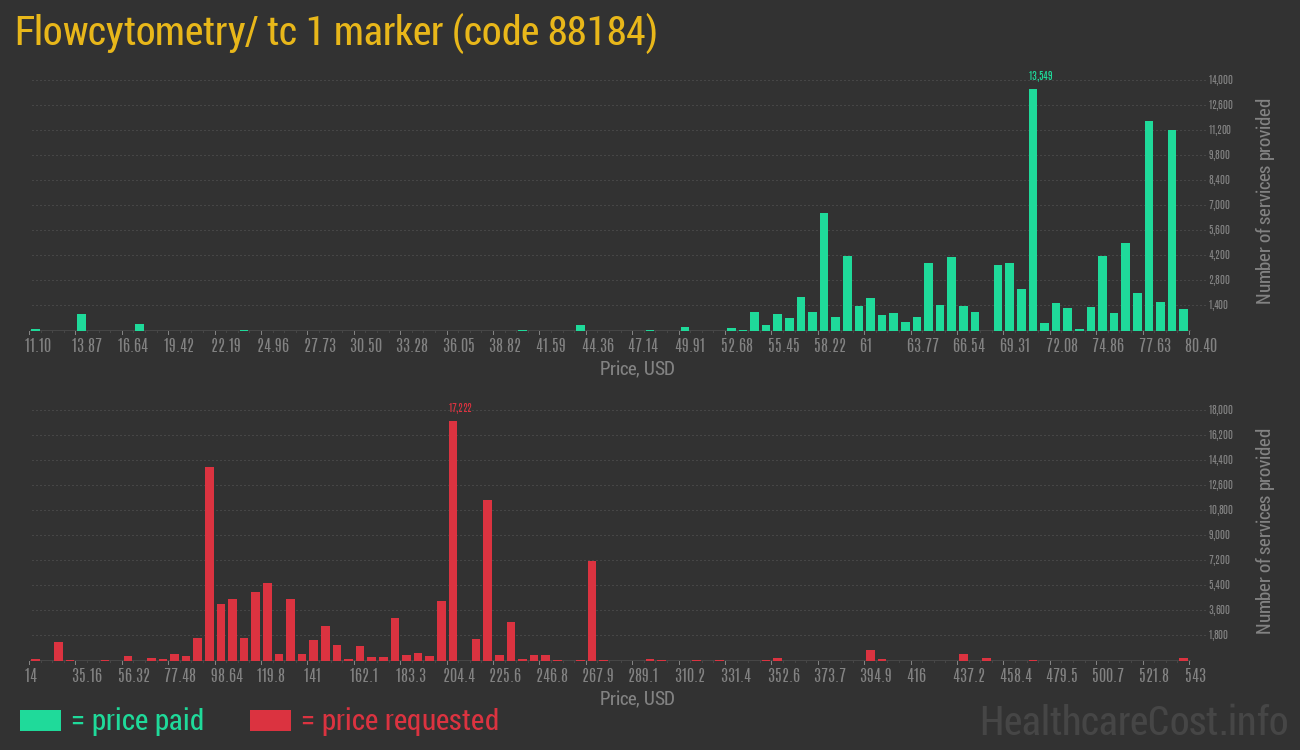
Task: Click the 204.4 tick on lower price axis
Action: 459,676
